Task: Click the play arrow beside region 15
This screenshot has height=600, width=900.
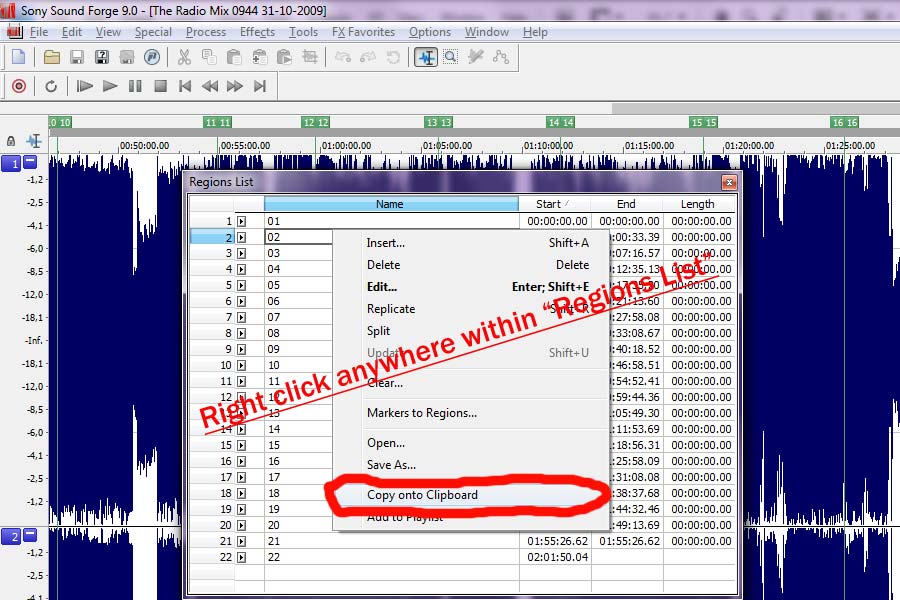Action: pyautogui.click(x=241, y=444)
